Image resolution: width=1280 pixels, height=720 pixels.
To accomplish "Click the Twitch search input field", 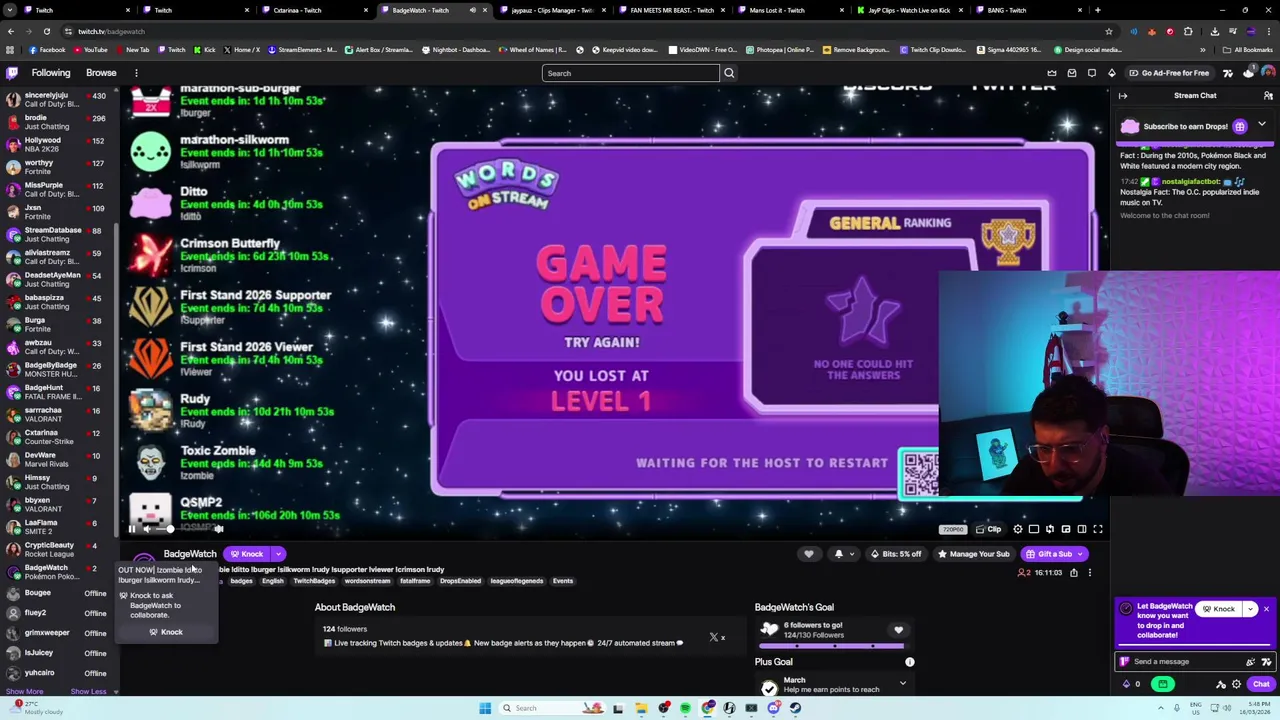I will pos(631,73).
